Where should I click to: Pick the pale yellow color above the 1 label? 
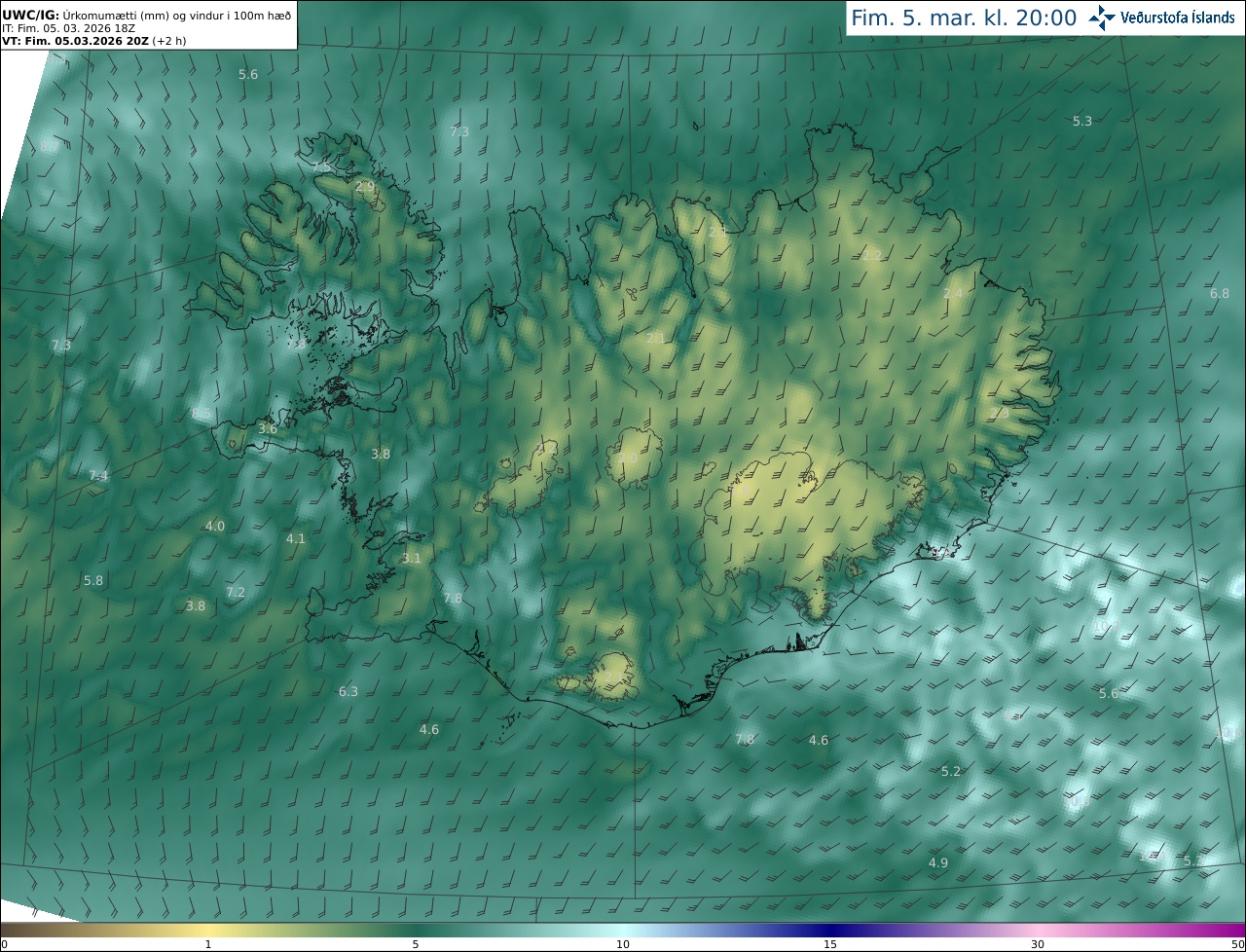pyautogui.click(x=208, y=930)
